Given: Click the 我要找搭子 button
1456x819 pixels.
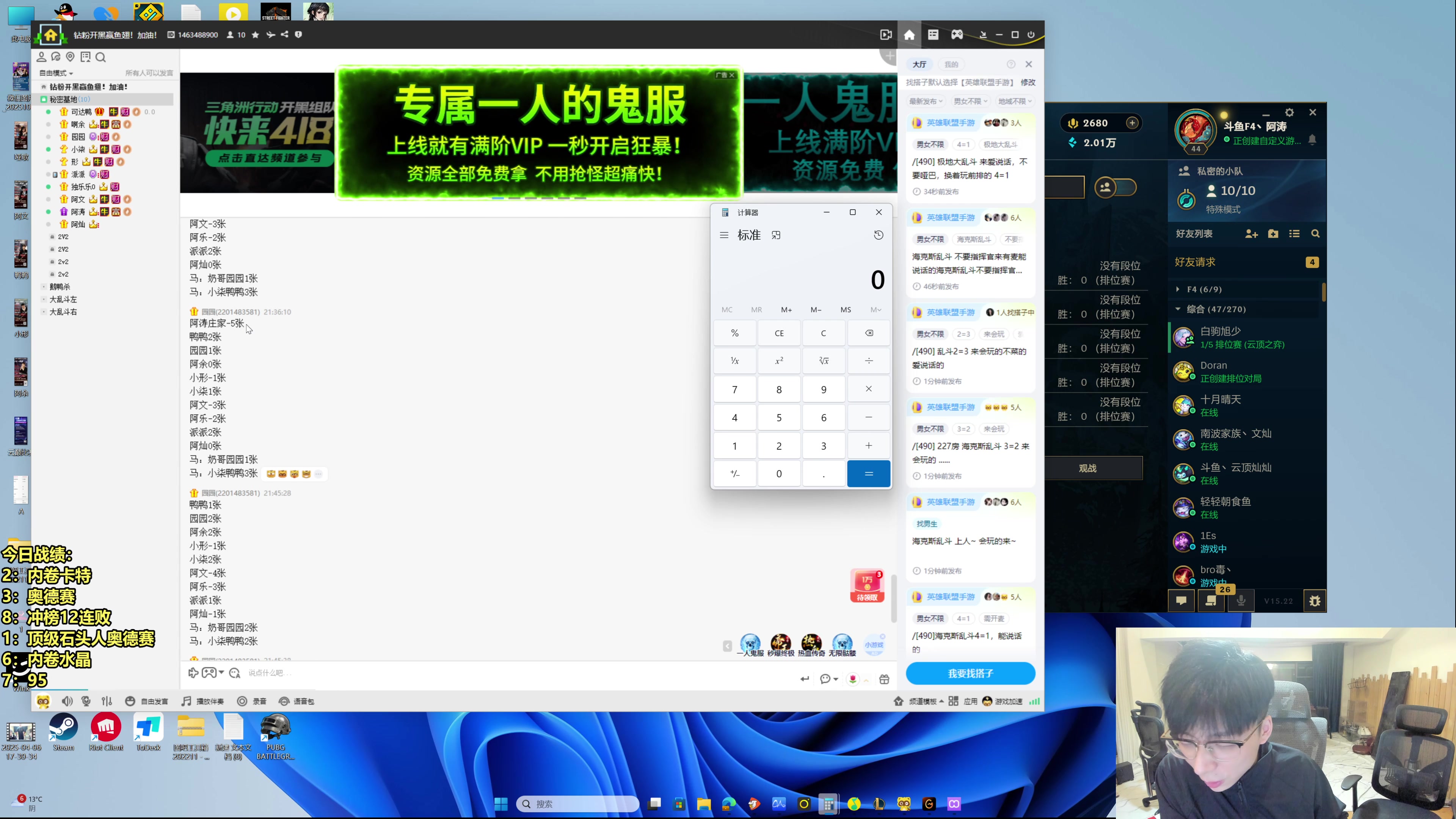Looking at the screenshot, I should point(971,673).
